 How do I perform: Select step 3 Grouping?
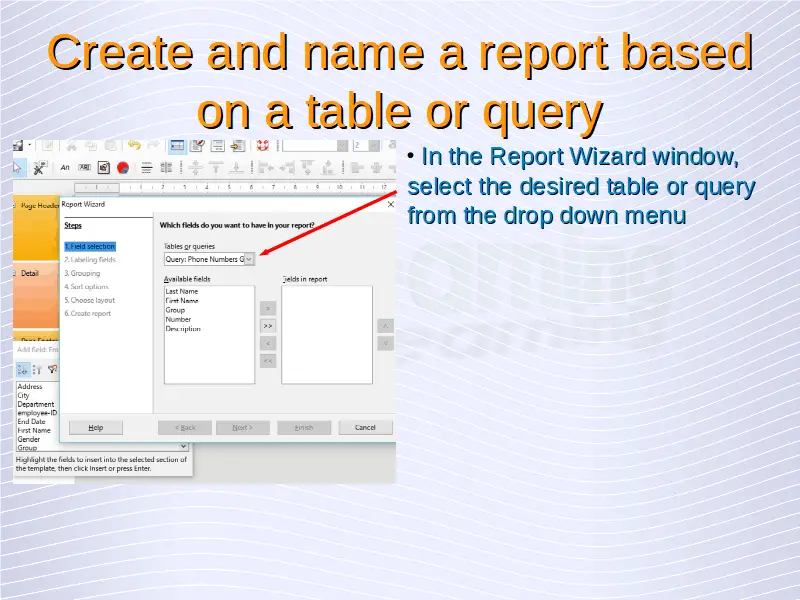83,273
